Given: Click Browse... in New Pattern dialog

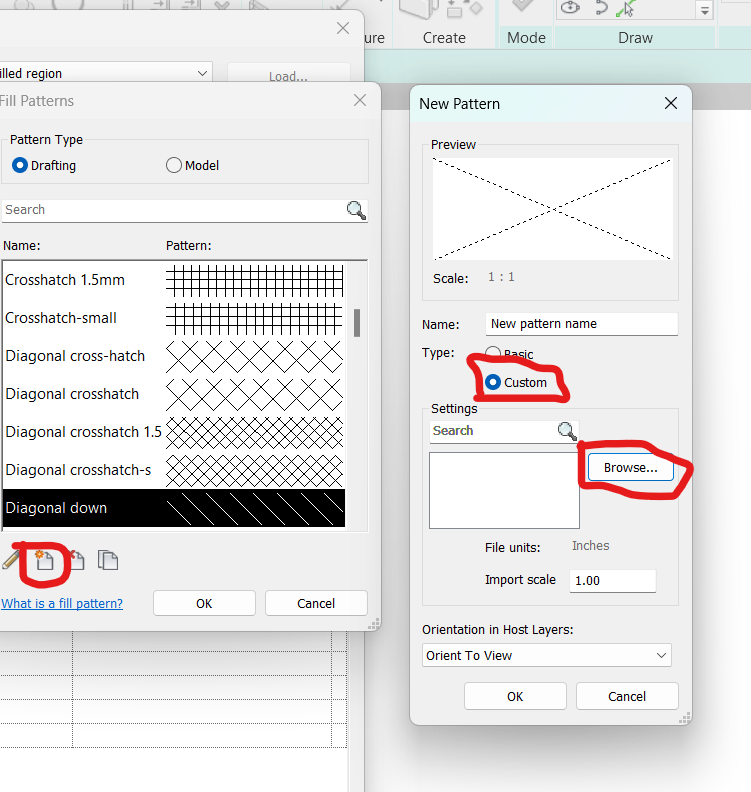Looking at the screenshot, I should click(630, 468).
